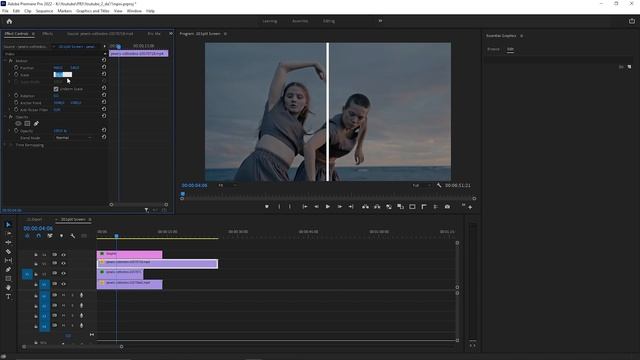The image size is (640, 360).
Task: Open the Sequence menu
Action: click(44, 11)
